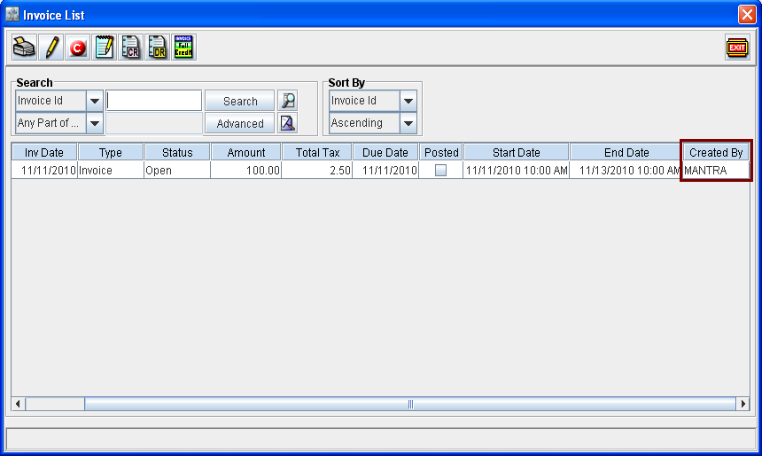Open the Ascending sort order dropdown
This screenshot has width=762, height=456.
[x=408, y=123]
